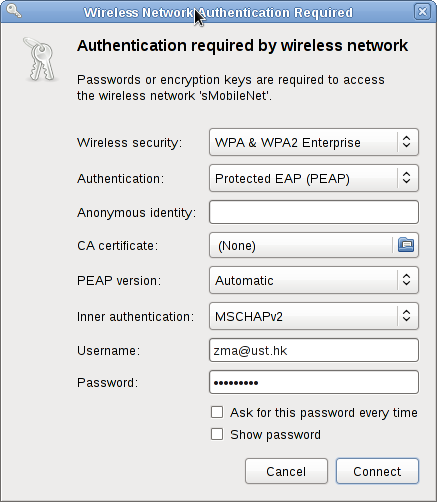The image size is (437, 502).
Task: Click the Inner authentication selector arrows
Action: click(x=406, y=316)
